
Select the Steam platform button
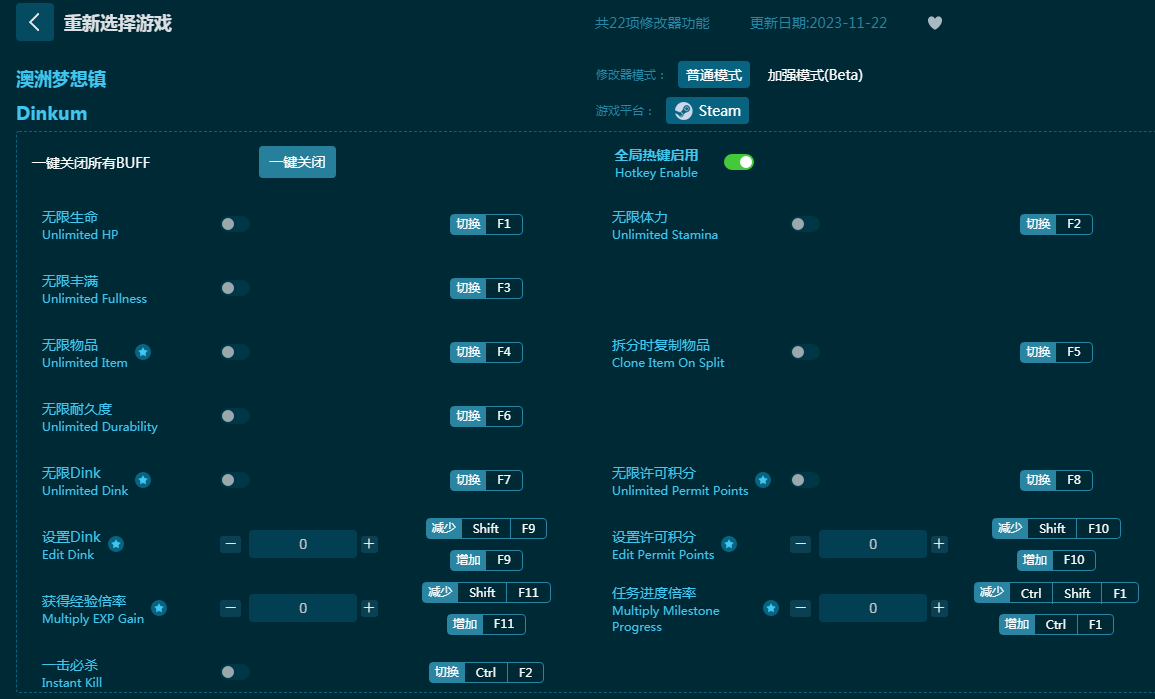click(707, 111)
